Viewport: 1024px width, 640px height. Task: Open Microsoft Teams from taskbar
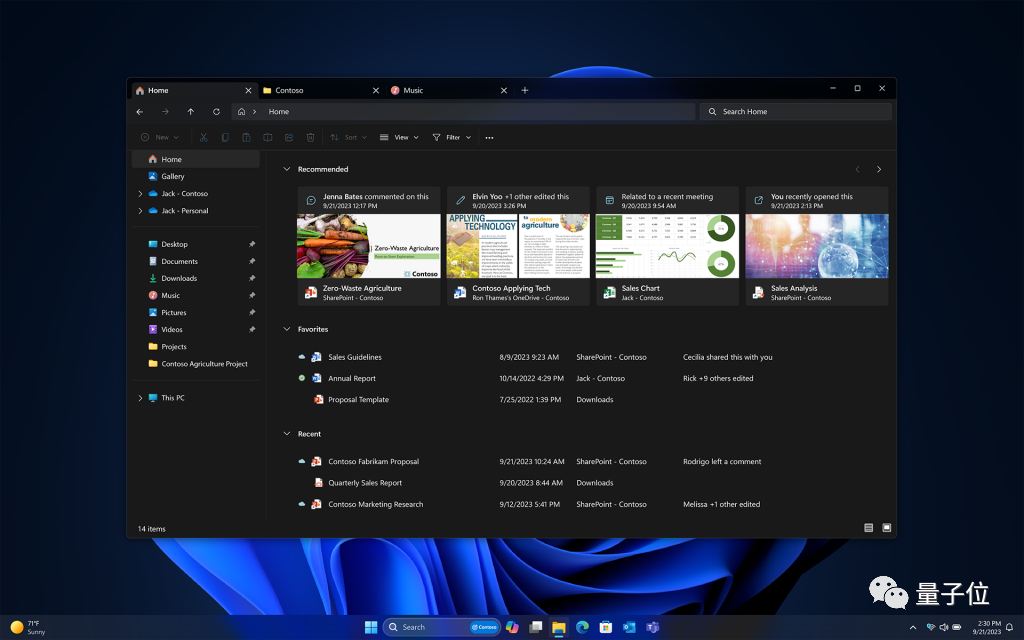tap(652, 627)
